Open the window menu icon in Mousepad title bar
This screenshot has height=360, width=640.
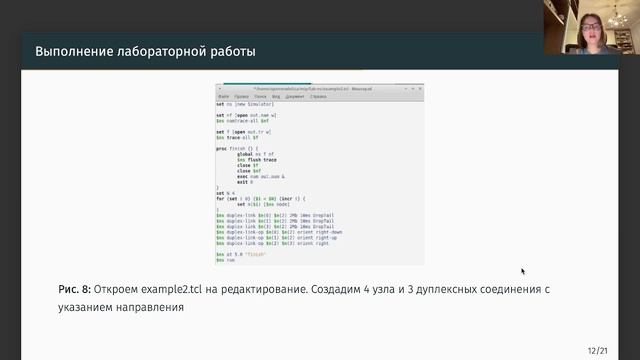220,89
